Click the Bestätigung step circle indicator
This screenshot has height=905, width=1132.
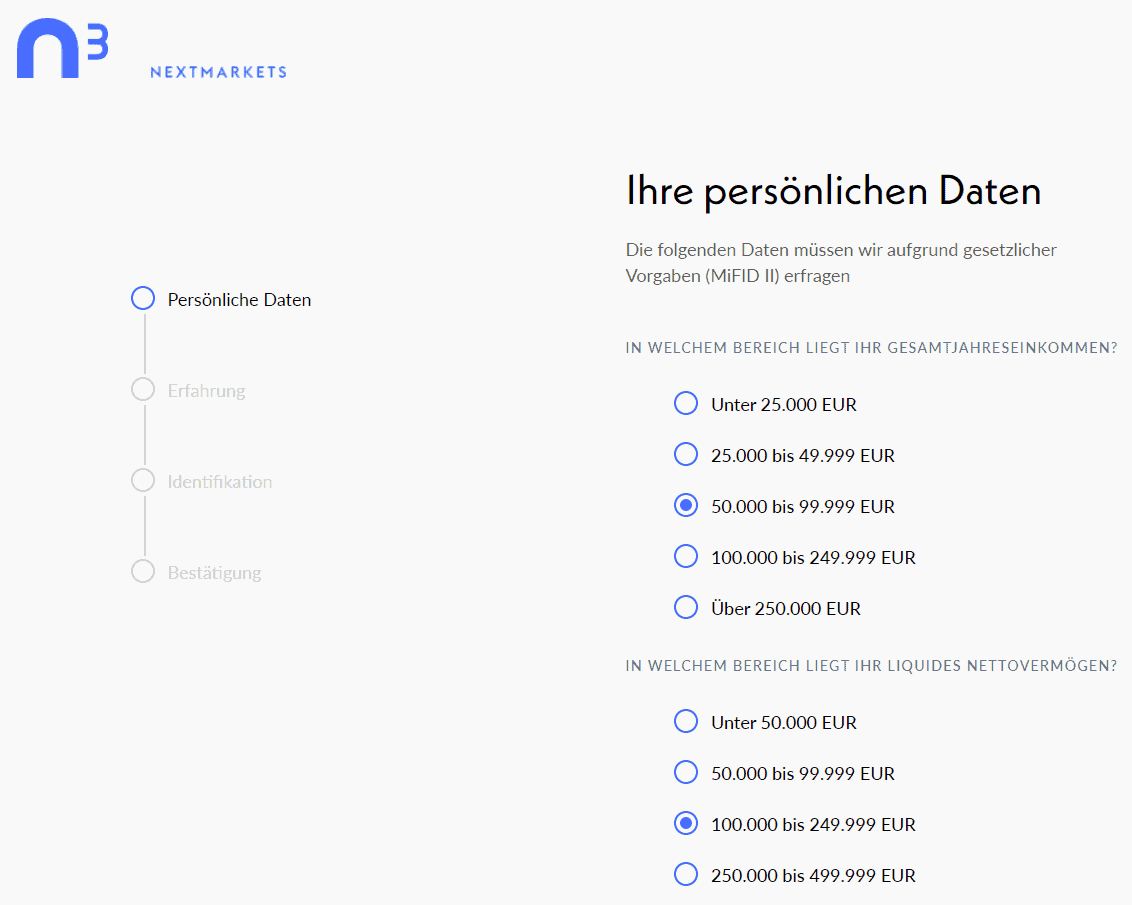tap(143, 572)
